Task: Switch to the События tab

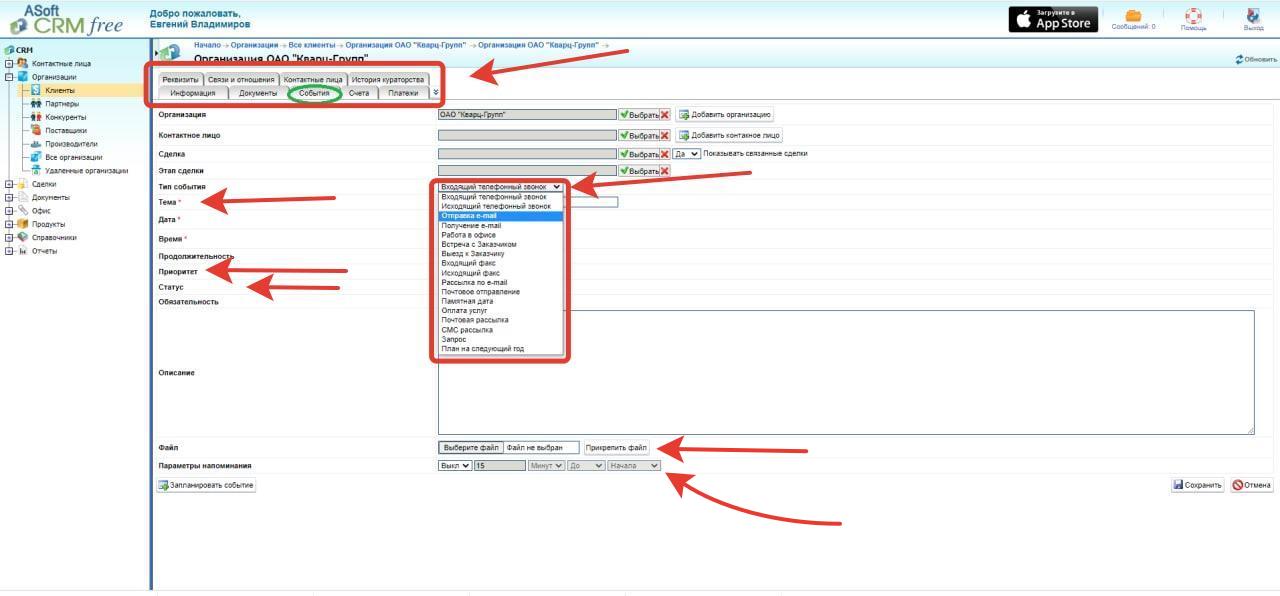Action: [314, 93]
